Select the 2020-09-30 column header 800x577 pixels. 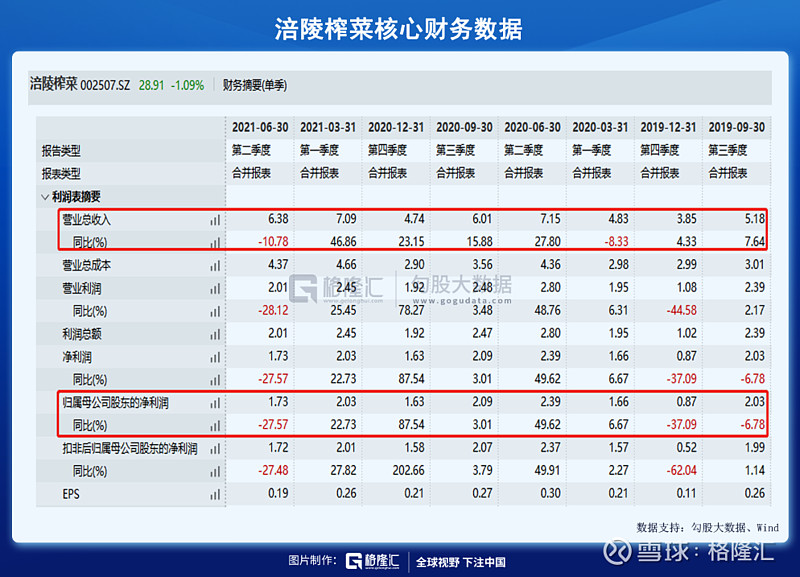coord(464,128)
